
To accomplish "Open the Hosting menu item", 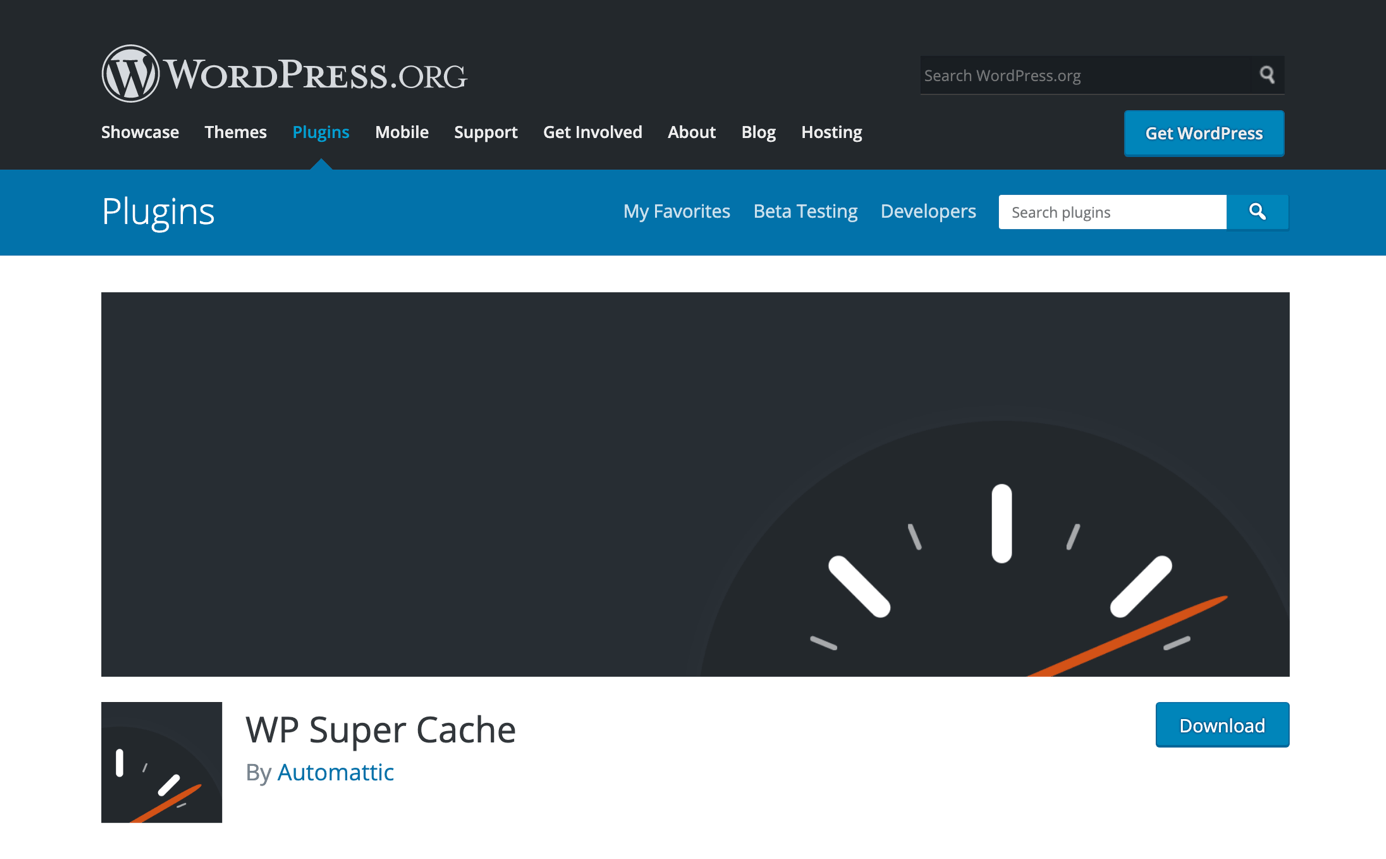I will 831,132.
